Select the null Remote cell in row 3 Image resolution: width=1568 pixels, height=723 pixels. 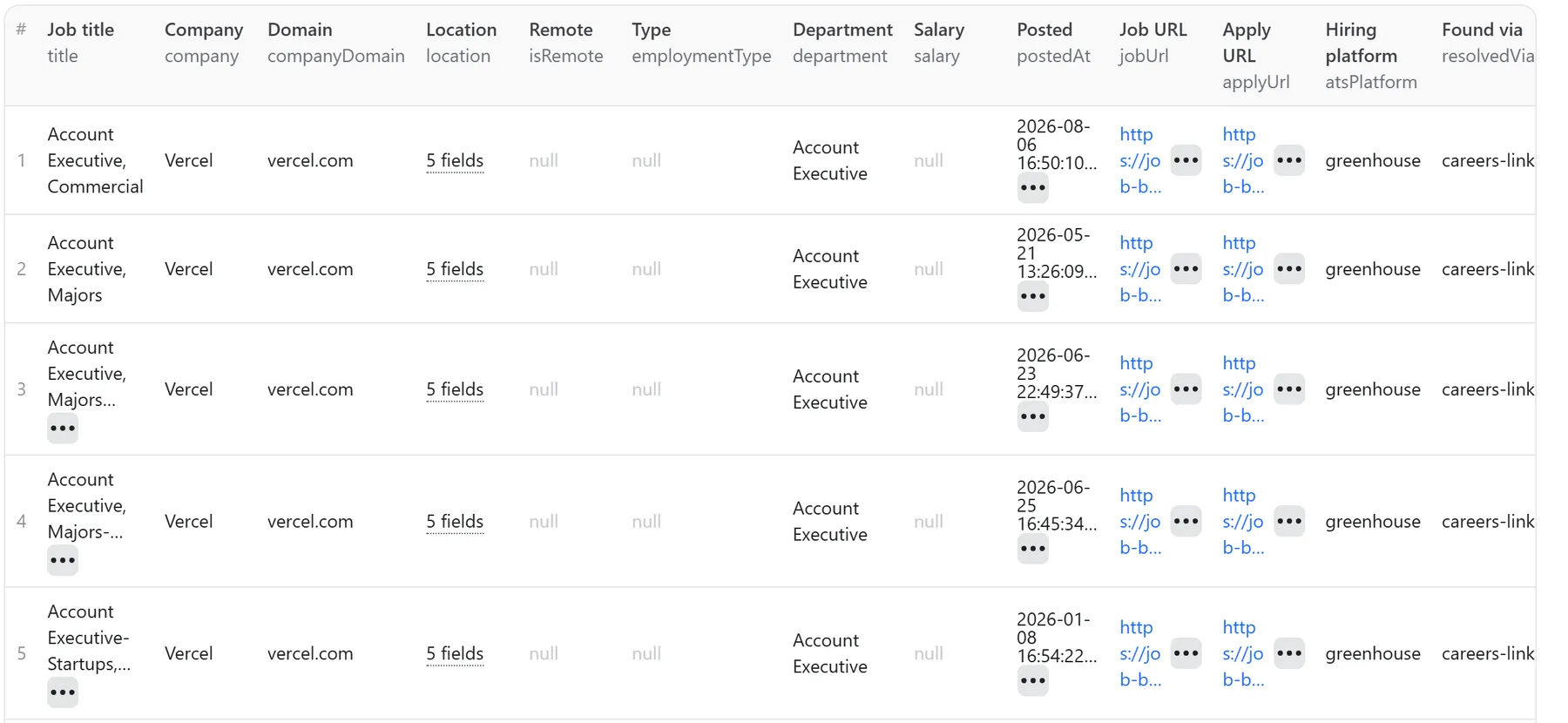[x=544, y=389]
